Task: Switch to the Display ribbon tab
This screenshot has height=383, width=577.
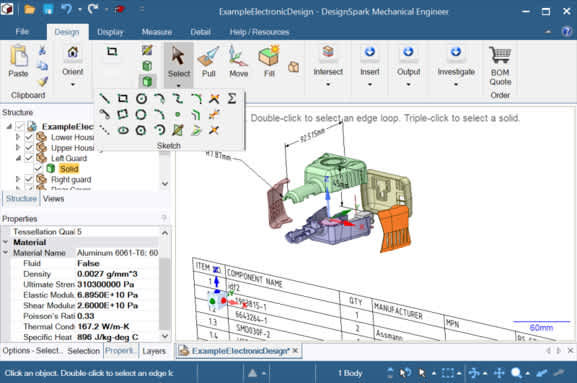Action: point(110,32)
